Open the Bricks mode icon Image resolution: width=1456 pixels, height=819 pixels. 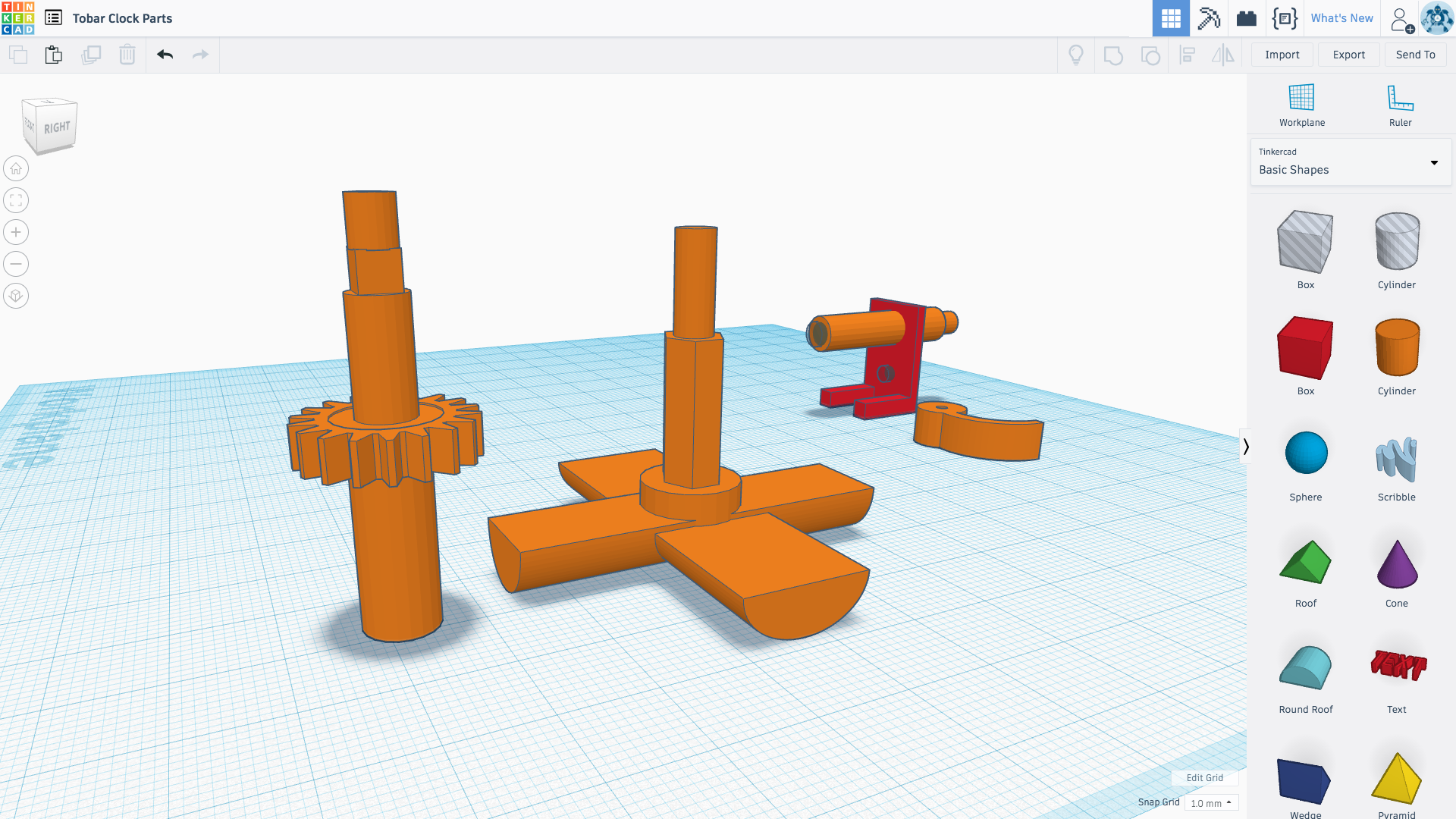pyautogui.click(x=1247, y=18)
